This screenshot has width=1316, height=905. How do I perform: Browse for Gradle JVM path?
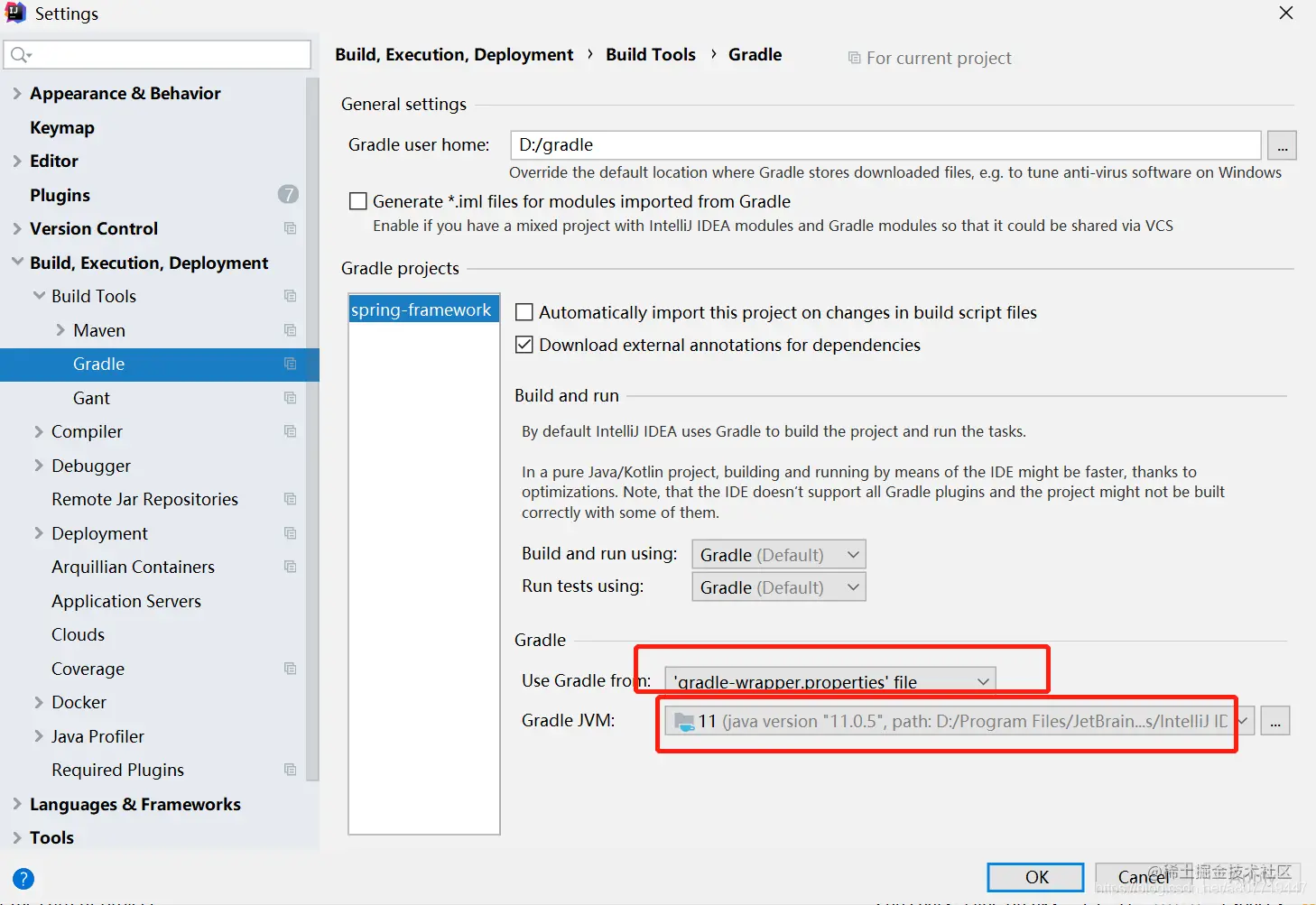pos(1274,721)
